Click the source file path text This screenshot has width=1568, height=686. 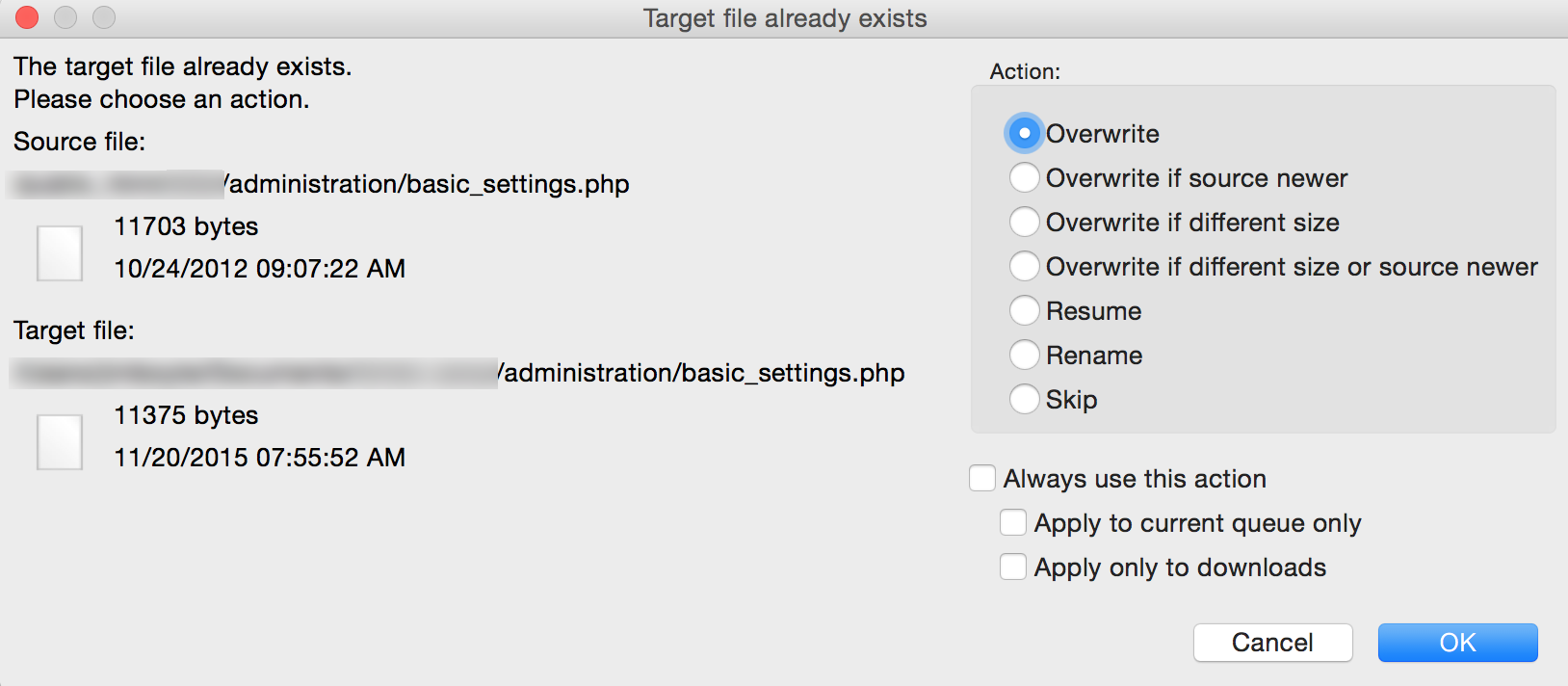429,184
